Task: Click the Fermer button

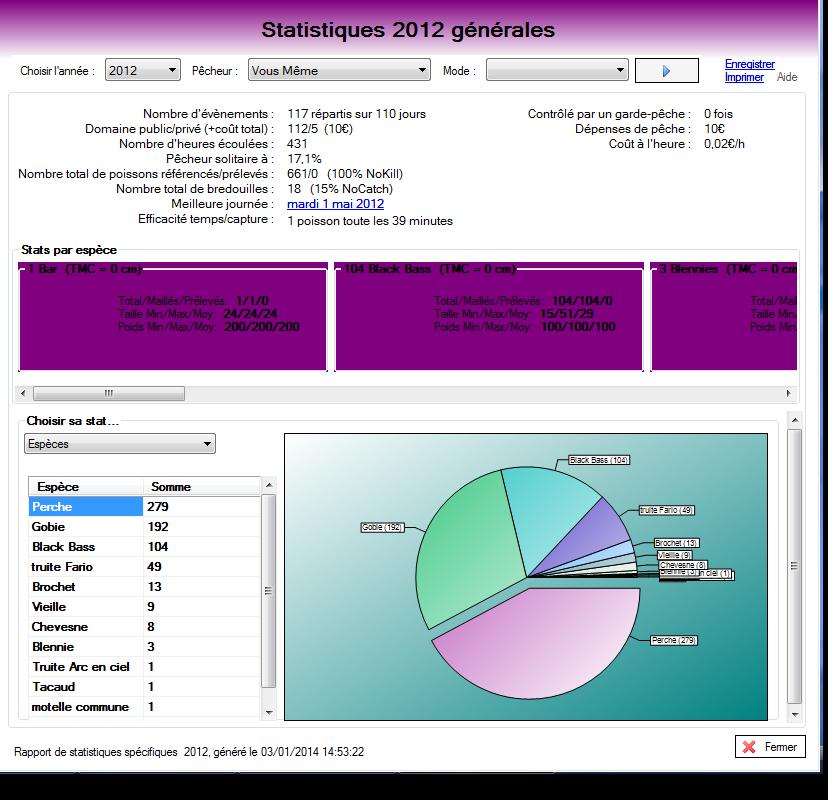Action: [770, 747]
